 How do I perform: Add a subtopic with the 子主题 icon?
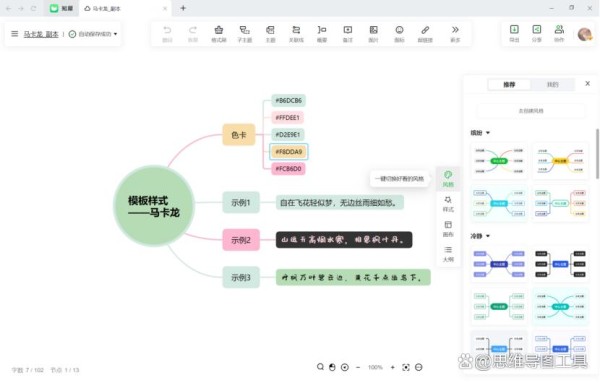point(245,34)
